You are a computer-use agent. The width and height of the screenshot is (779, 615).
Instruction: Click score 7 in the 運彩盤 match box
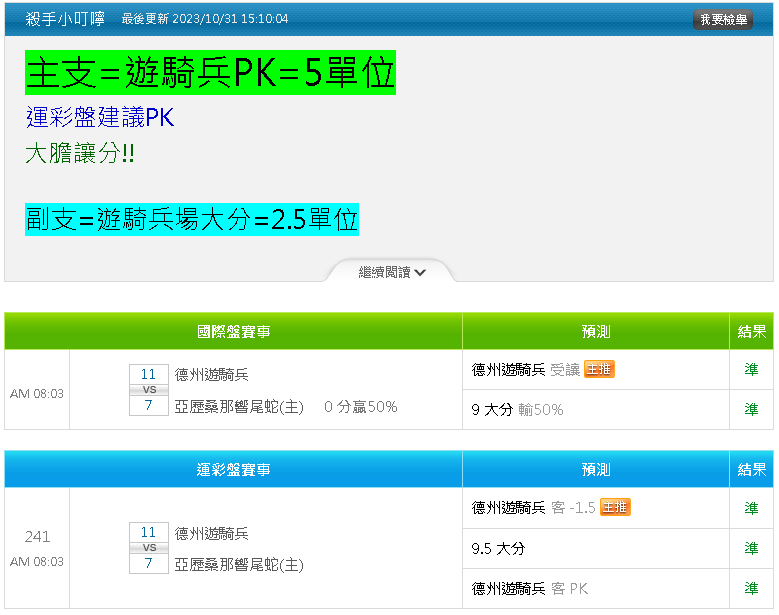pos(149,563)
